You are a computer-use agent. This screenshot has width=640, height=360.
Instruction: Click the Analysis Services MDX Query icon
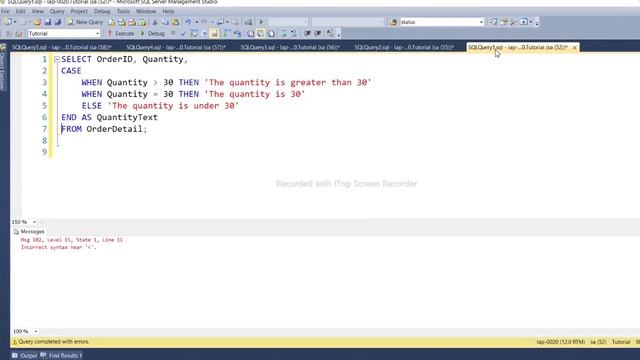(x=122, y=22)
